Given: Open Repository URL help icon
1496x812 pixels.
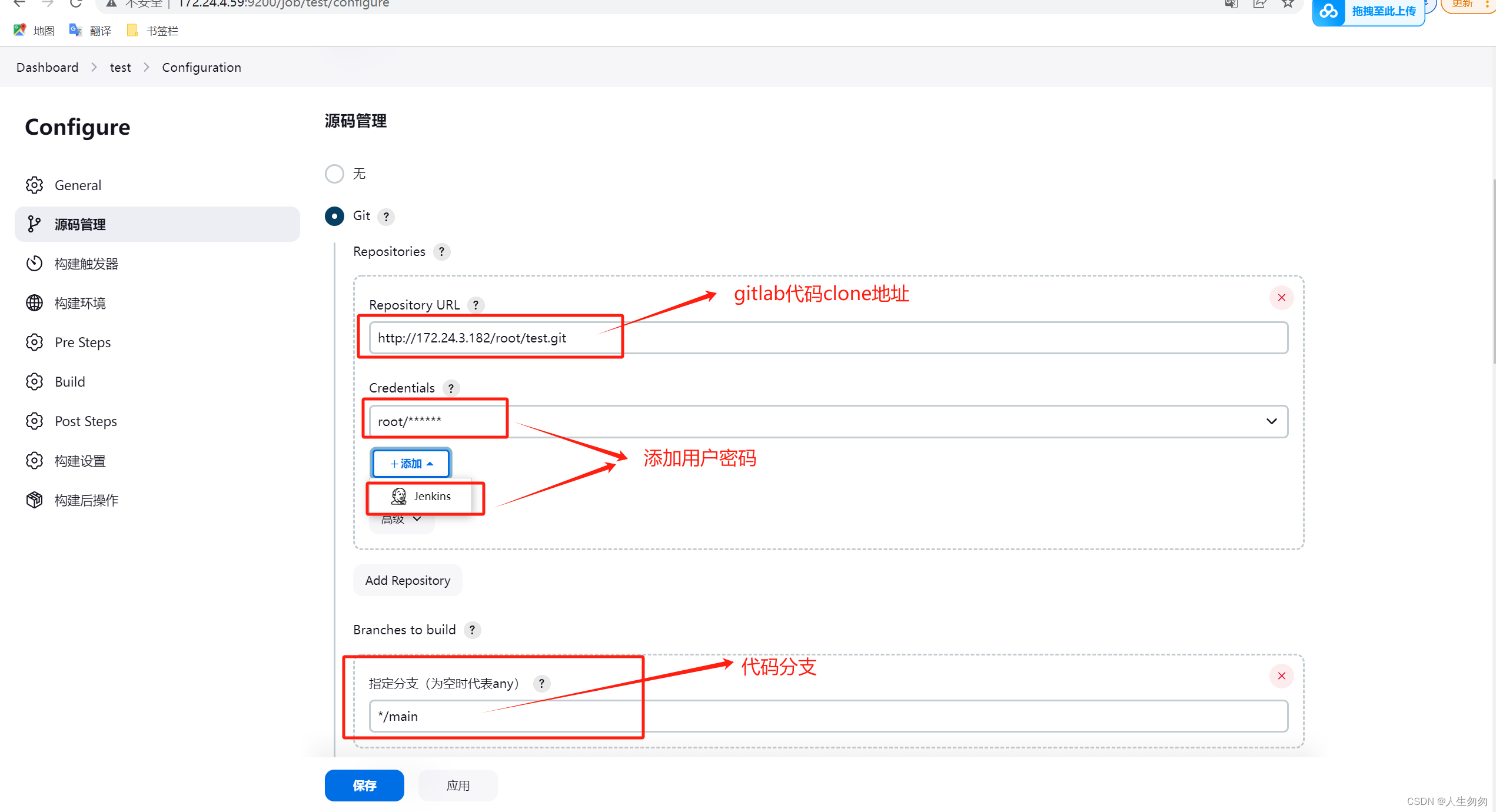Looking at the screenshot, I should pyautogui.click(x=476, y=305).
